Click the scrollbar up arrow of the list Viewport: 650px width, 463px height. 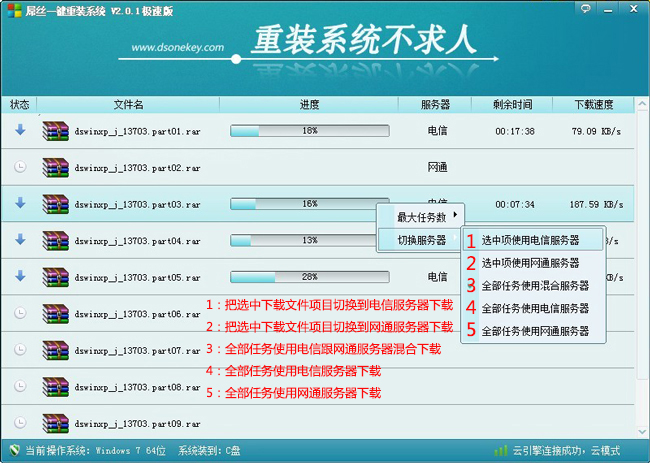(642, 103)
